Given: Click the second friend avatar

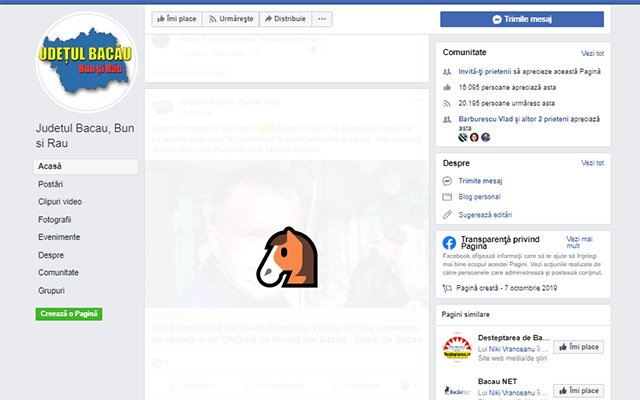Looking at the screenshot, I should pos(474,137).
